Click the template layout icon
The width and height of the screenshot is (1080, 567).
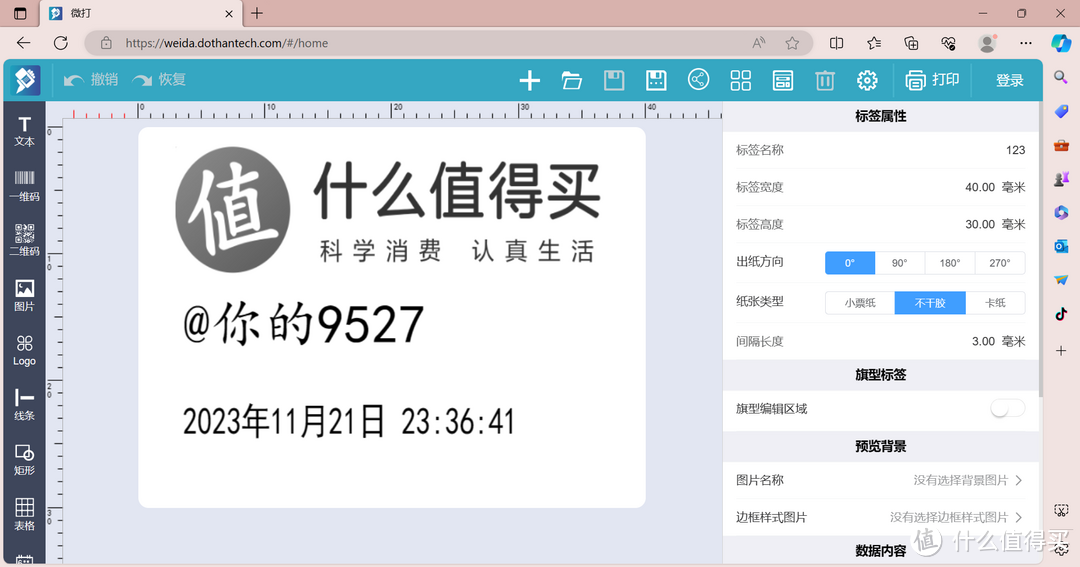(782, 81)
